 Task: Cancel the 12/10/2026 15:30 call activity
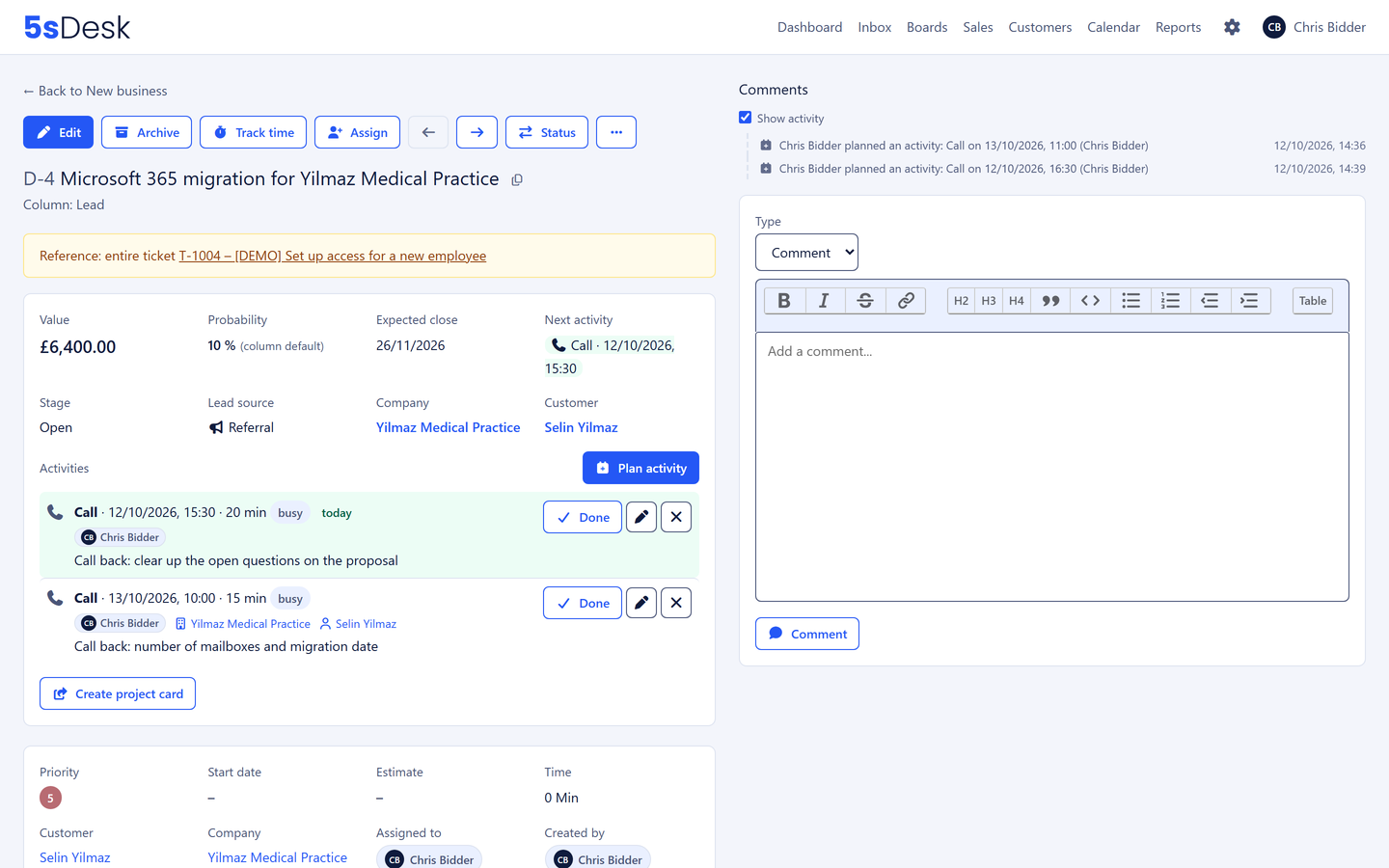[x=676, y=517]
